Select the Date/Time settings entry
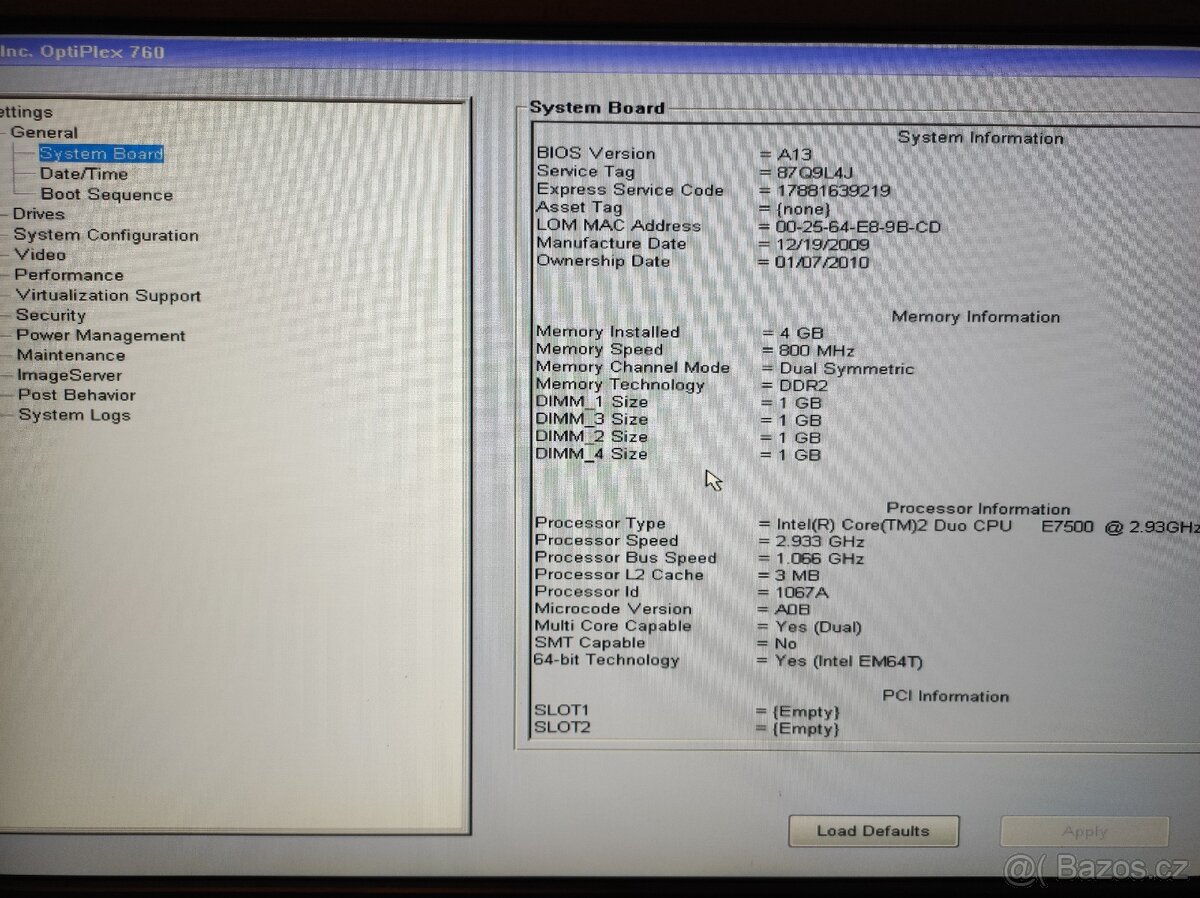 tap(86, 173)
